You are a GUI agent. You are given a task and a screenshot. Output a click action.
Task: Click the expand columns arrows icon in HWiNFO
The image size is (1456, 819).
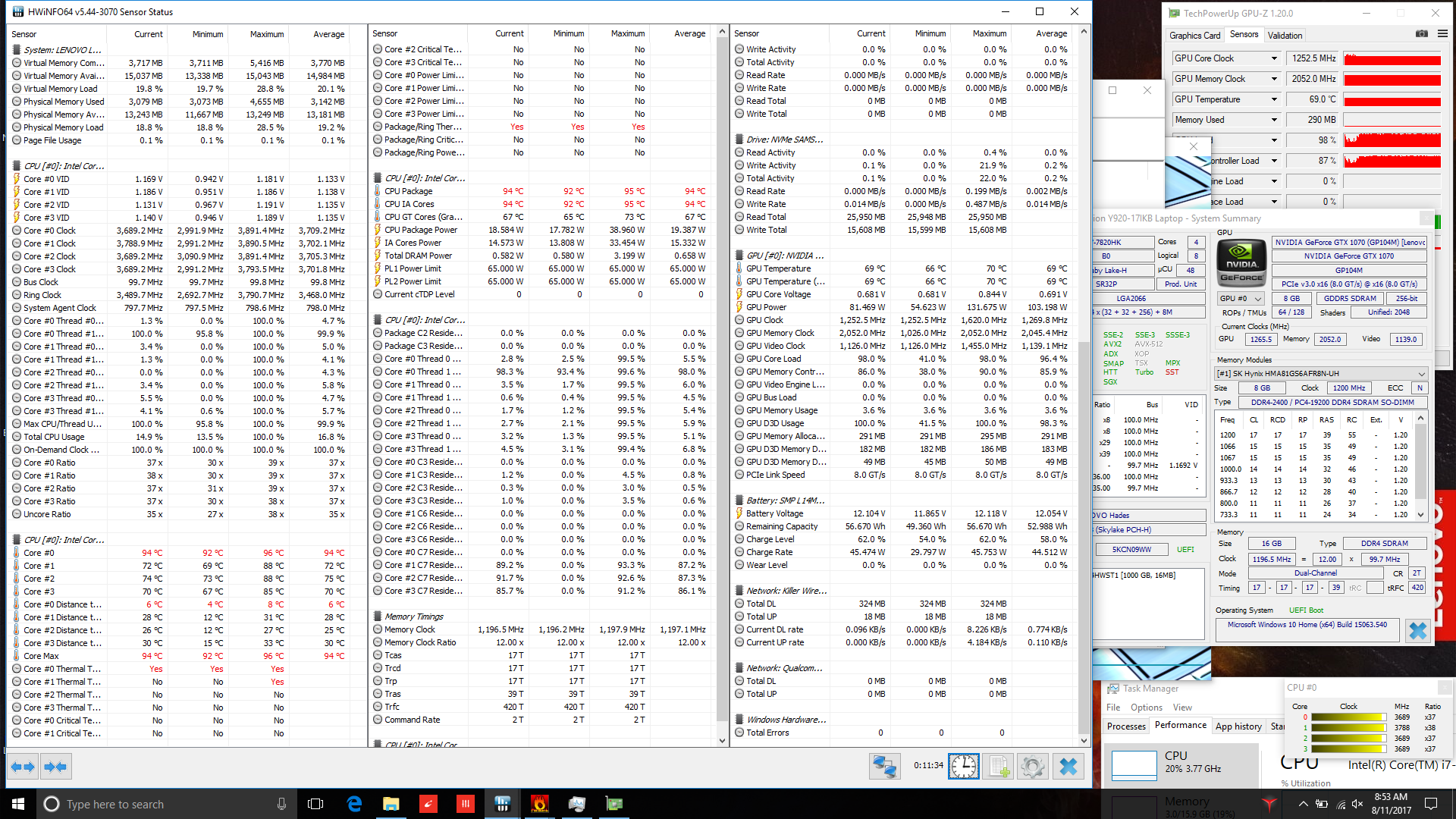[x=23, y=767]
